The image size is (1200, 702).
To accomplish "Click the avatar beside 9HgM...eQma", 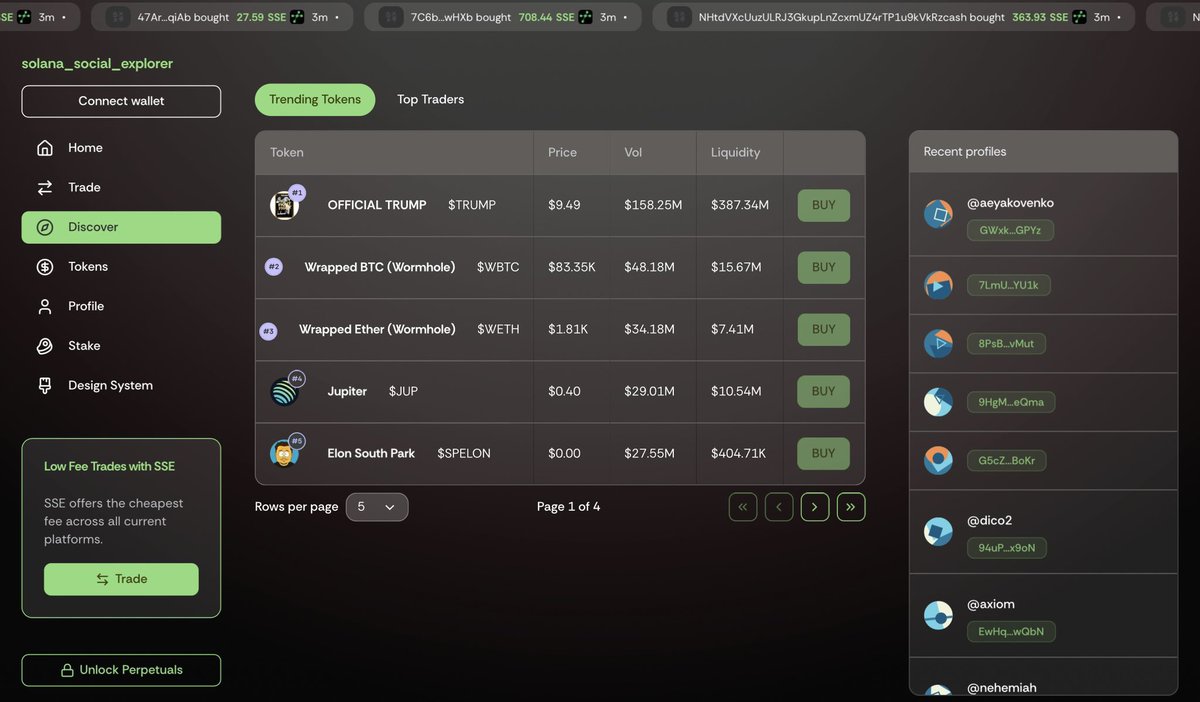I will (x=938, y=402).
